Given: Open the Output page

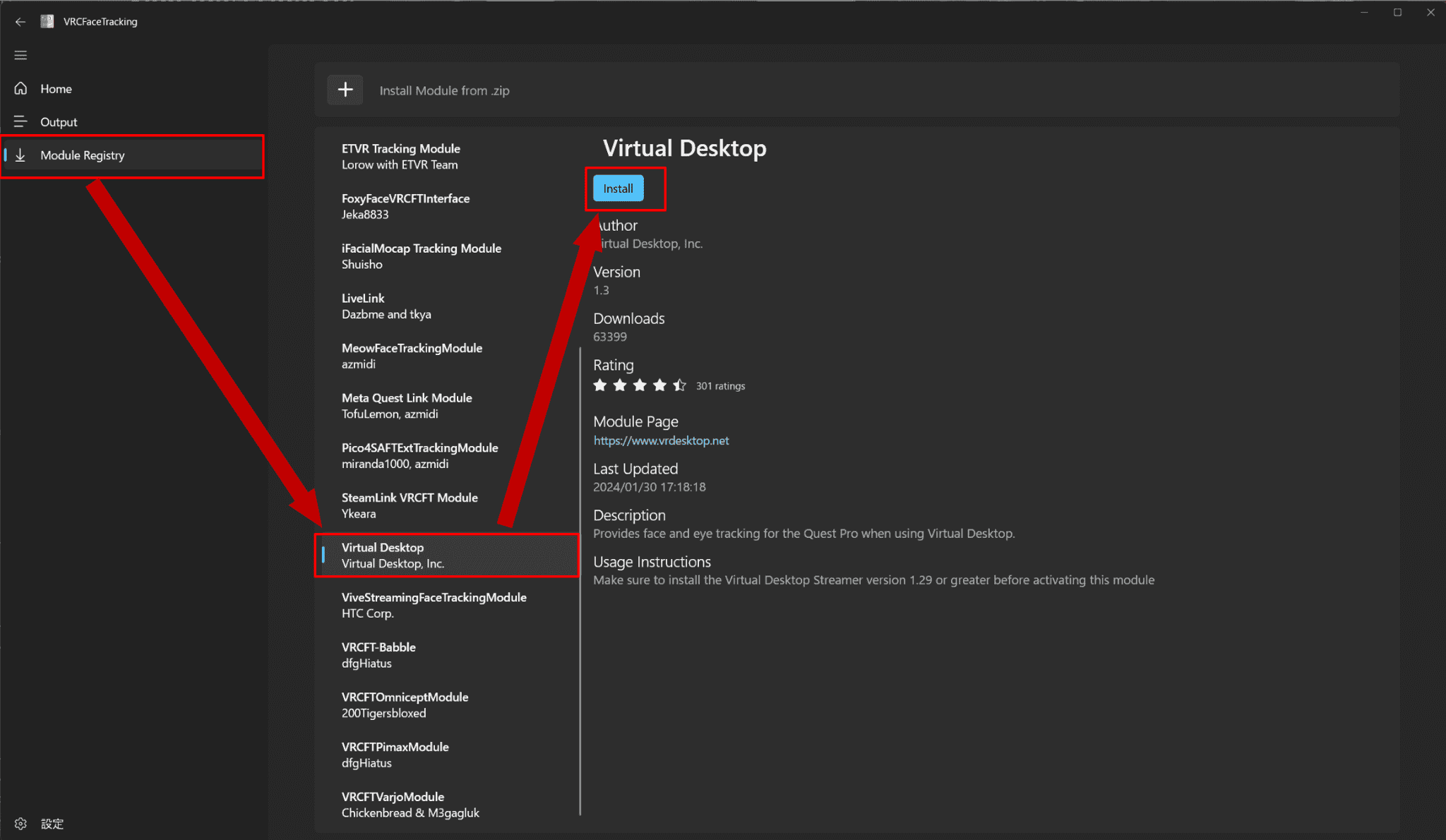Looking at the screenshot, I should [59, 122].
